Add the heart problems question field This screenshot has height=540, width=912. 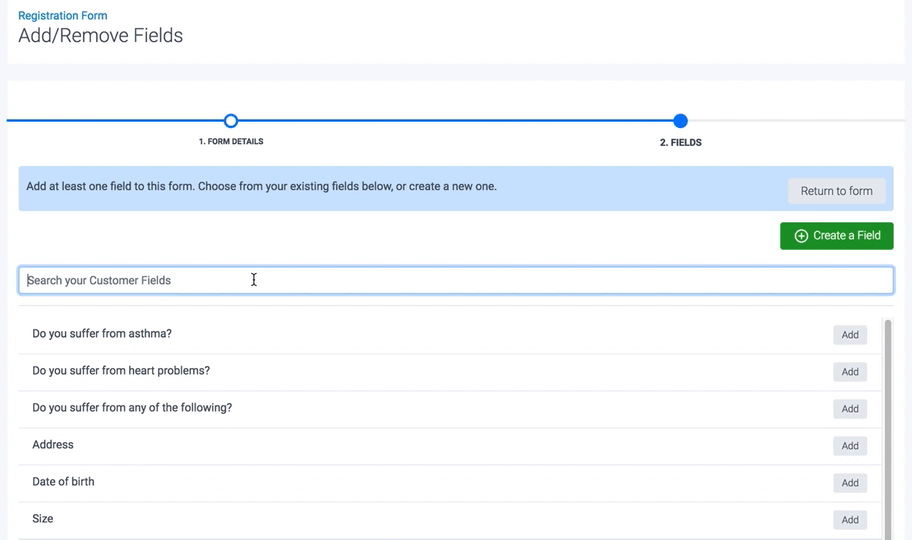pos(849,372)
